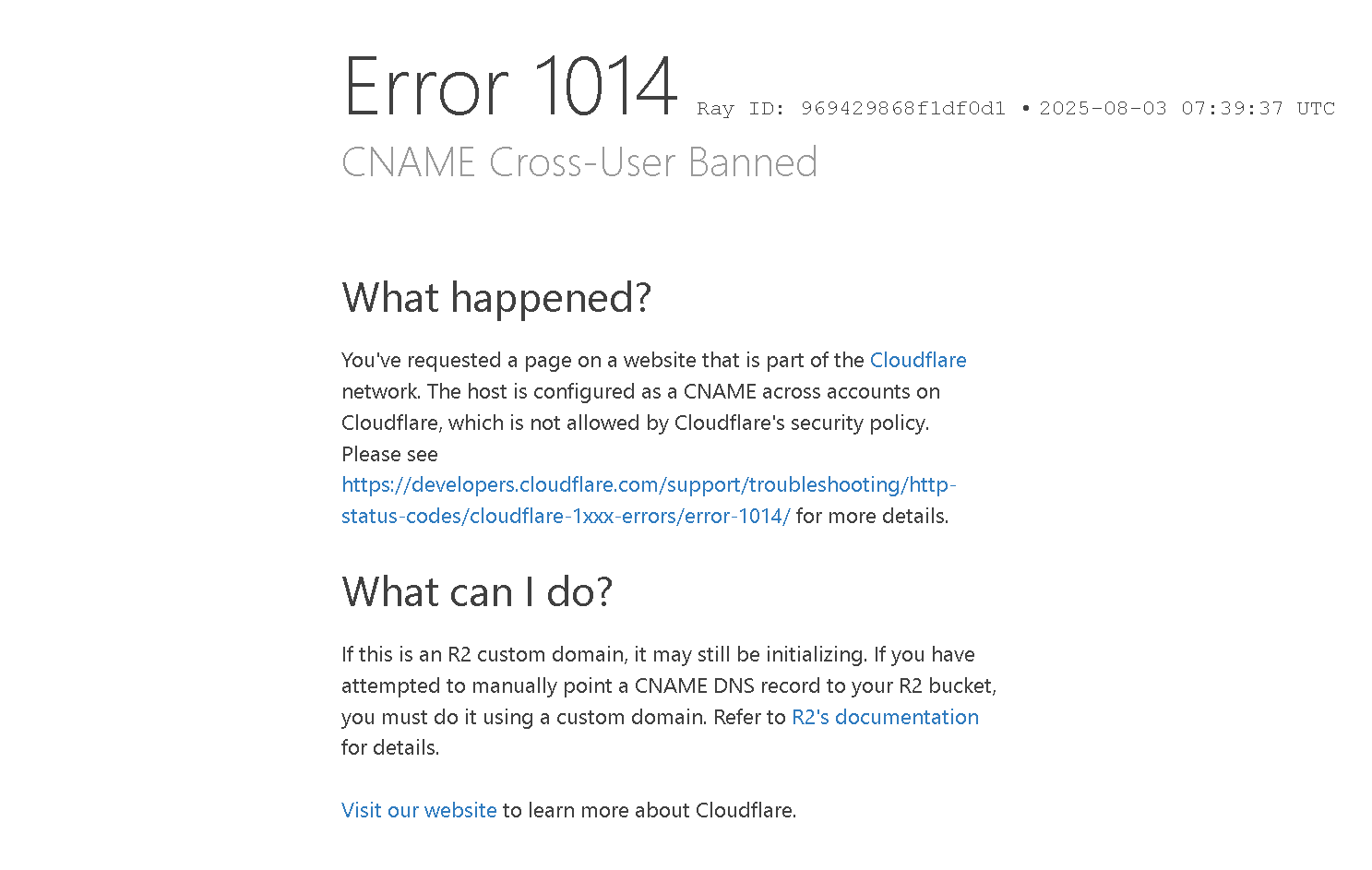The height and width of the screenshot is (870, 1372).
Task: Click the 'Please see' text
Action: (x=389, y=454)
